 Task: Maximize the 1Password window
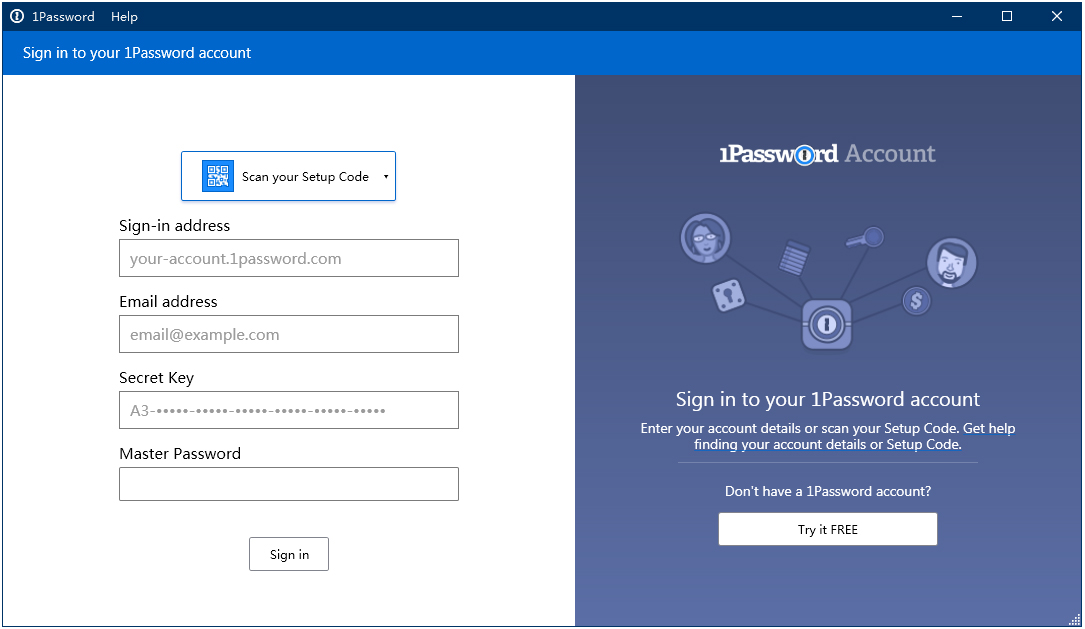(1007, 16)
